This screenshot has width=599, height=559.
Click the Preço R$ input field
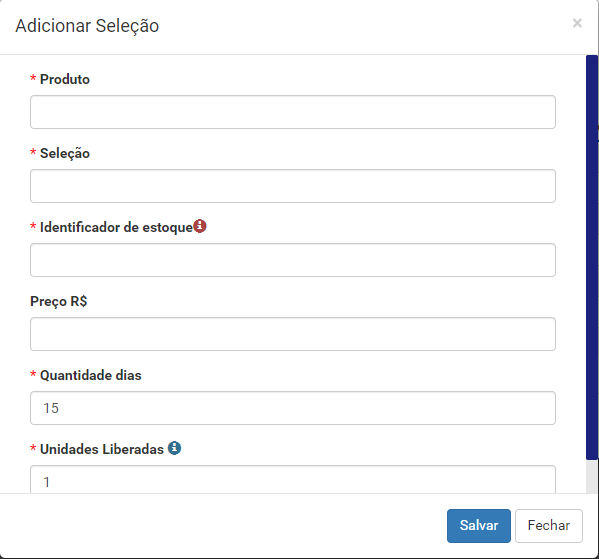coord(293,334)
